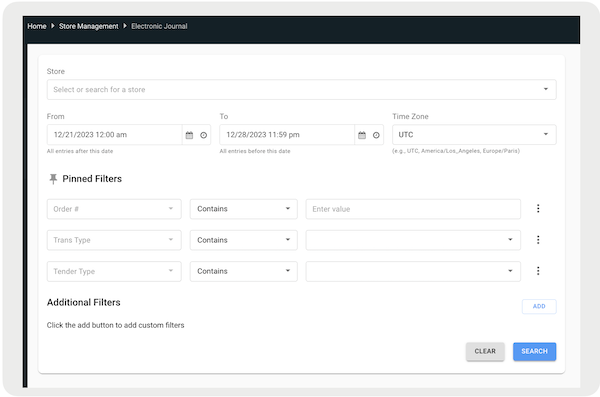Click the ADD button for additional filters
The height and width of the screenshot is (397, 600).
539,306
